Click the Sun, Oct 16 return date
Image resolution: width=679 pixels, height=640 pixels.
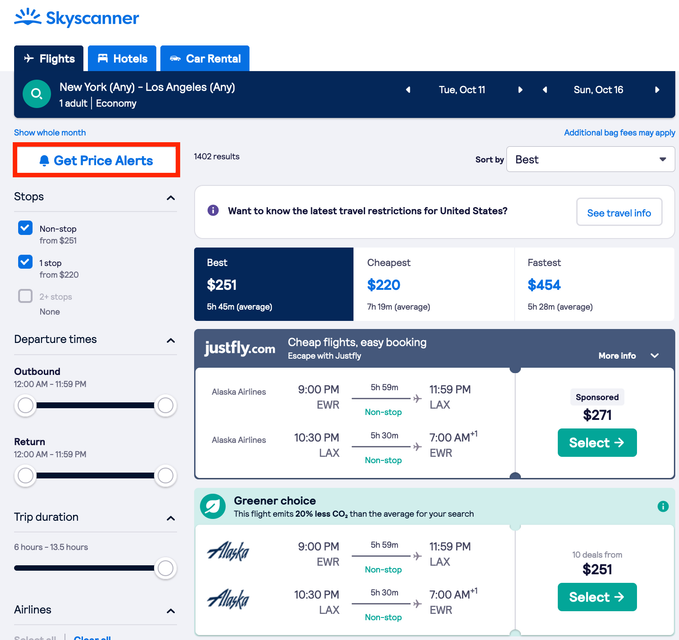pyautogui.click(x=598, y=90)
